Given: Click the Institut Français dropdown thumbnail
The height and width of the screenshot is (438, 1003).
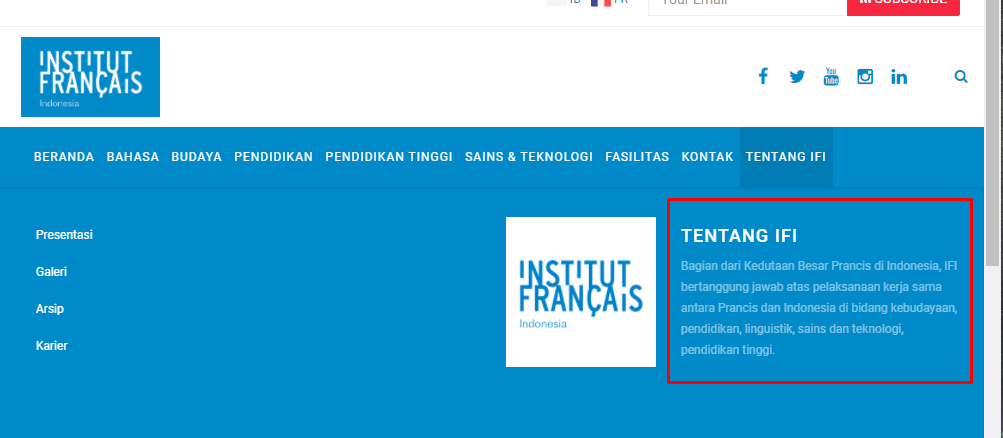Looking at the screenshot, I should (581, 292).
